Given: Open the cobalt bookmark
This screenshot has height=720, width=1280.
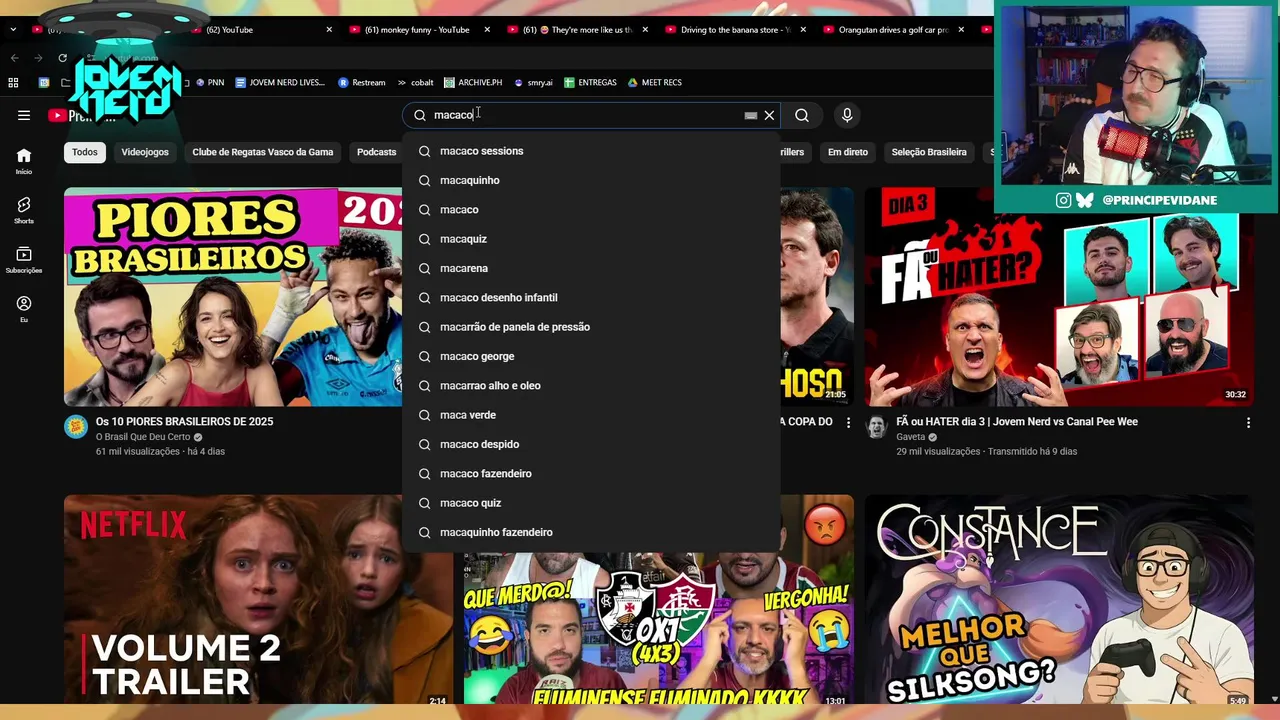Looking at the screenshot, I should [415, 82].
